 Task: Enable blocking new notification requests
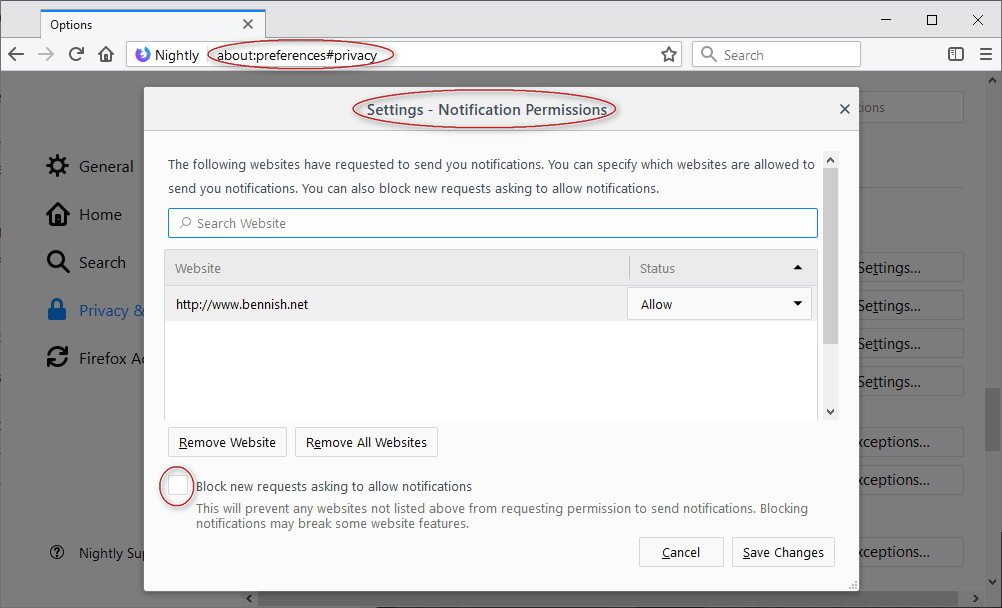click(177, 486)
